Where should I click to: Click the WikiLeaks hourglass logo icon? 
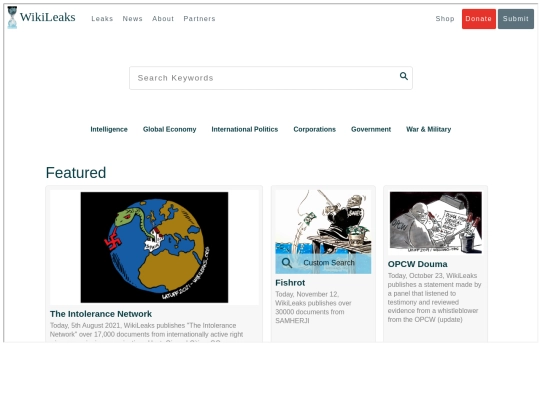[12, 17]
